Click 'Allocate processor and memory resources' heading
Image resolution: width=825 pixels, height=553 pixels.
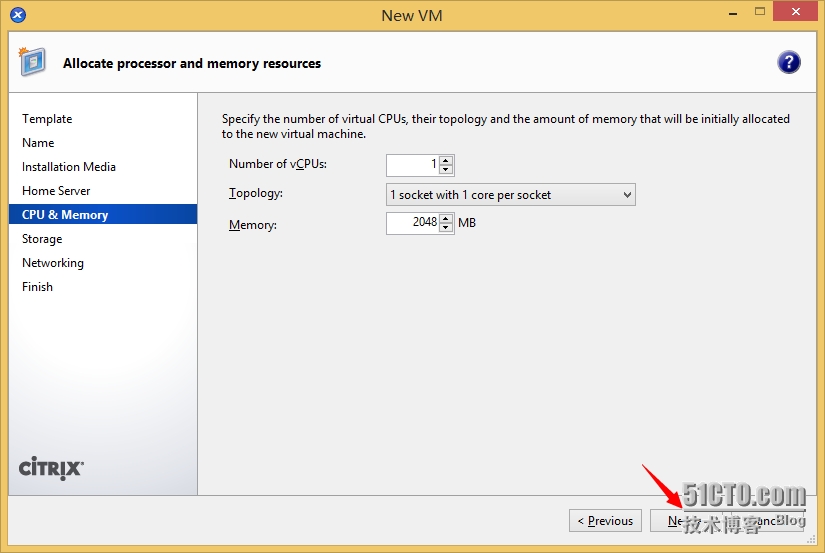coord(192,64)
